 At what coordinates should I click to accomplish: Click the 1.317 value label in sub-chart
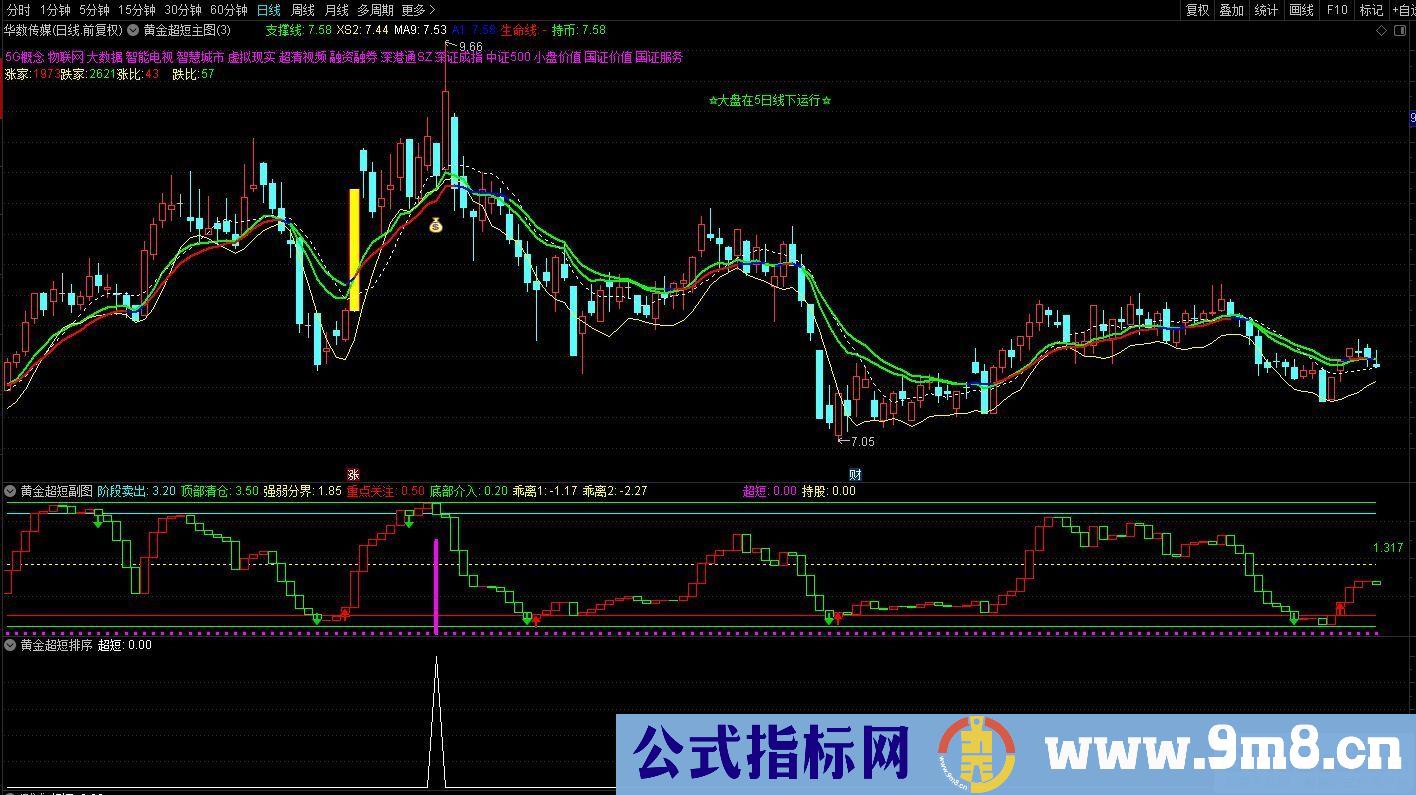point(1388,548)
